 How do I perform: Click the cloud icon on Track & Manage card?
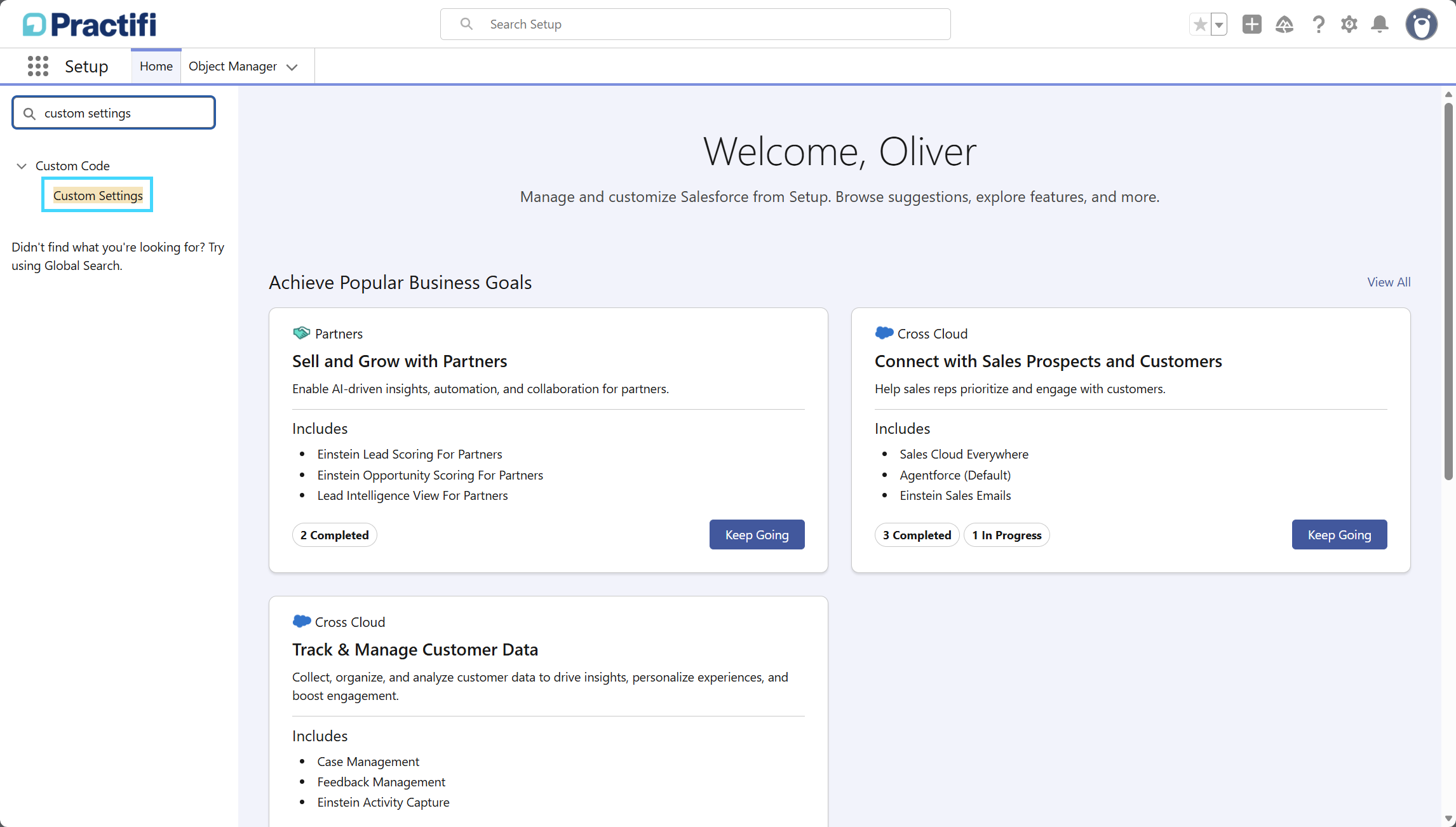[302, 621]
